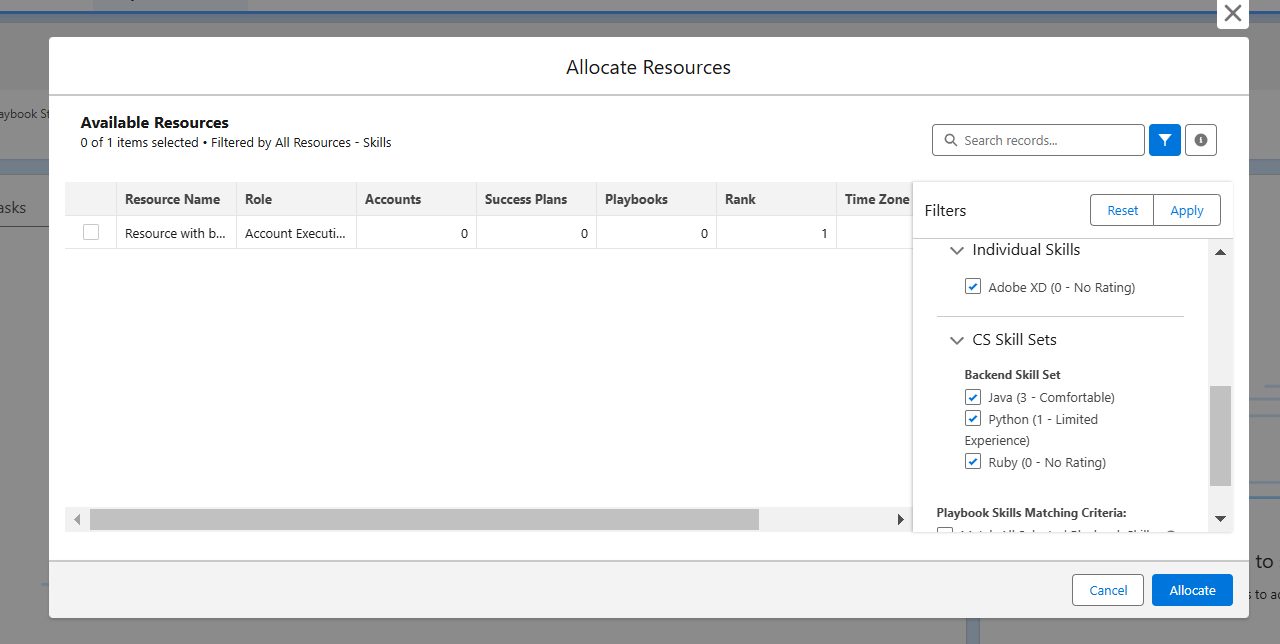The height and width of the screenshot is (644, 1280).
Task: Cancel the resource allocation
Action: 1108,590
